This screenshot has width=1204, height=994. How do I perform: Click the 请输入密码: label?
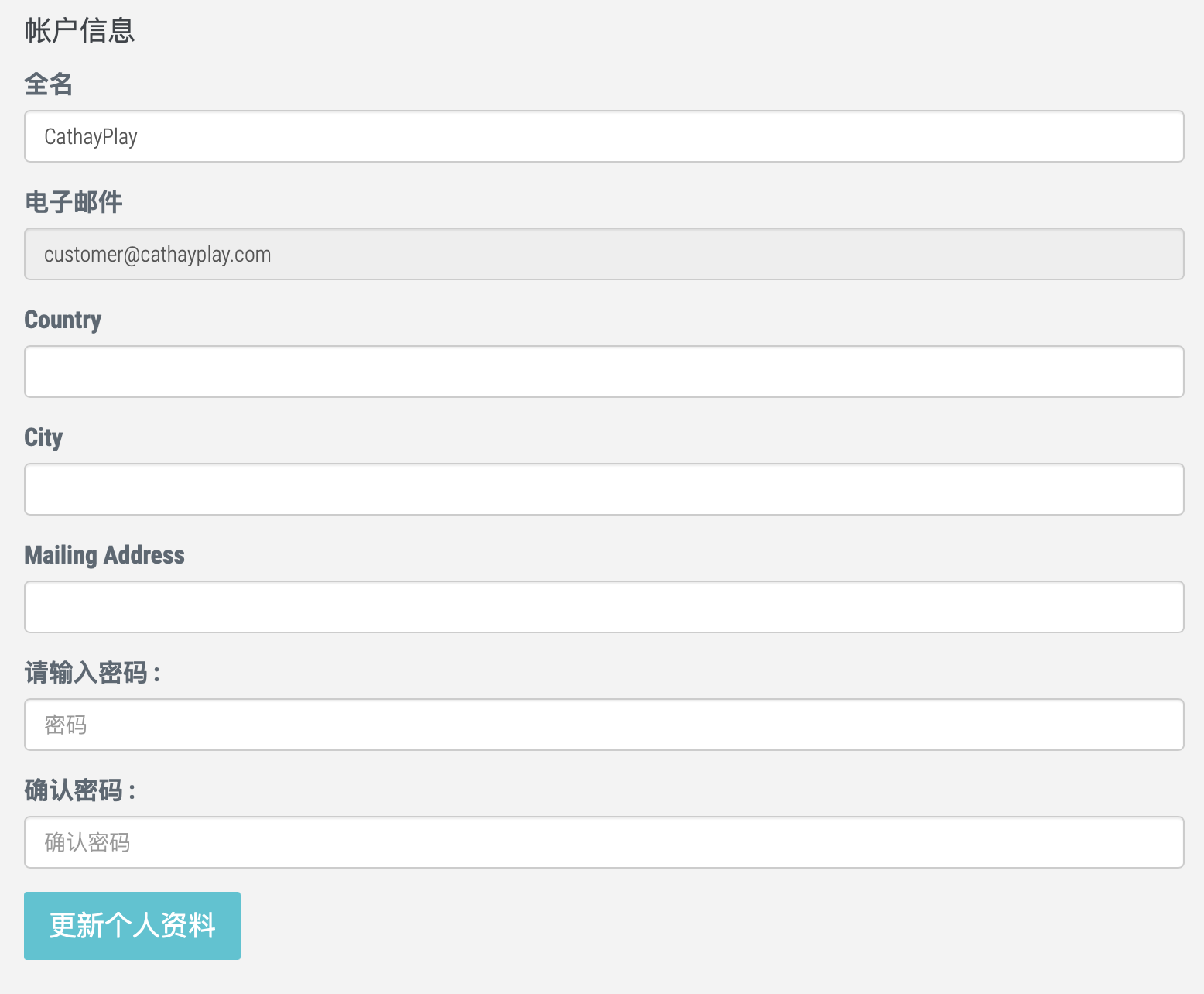coord(92,673)
